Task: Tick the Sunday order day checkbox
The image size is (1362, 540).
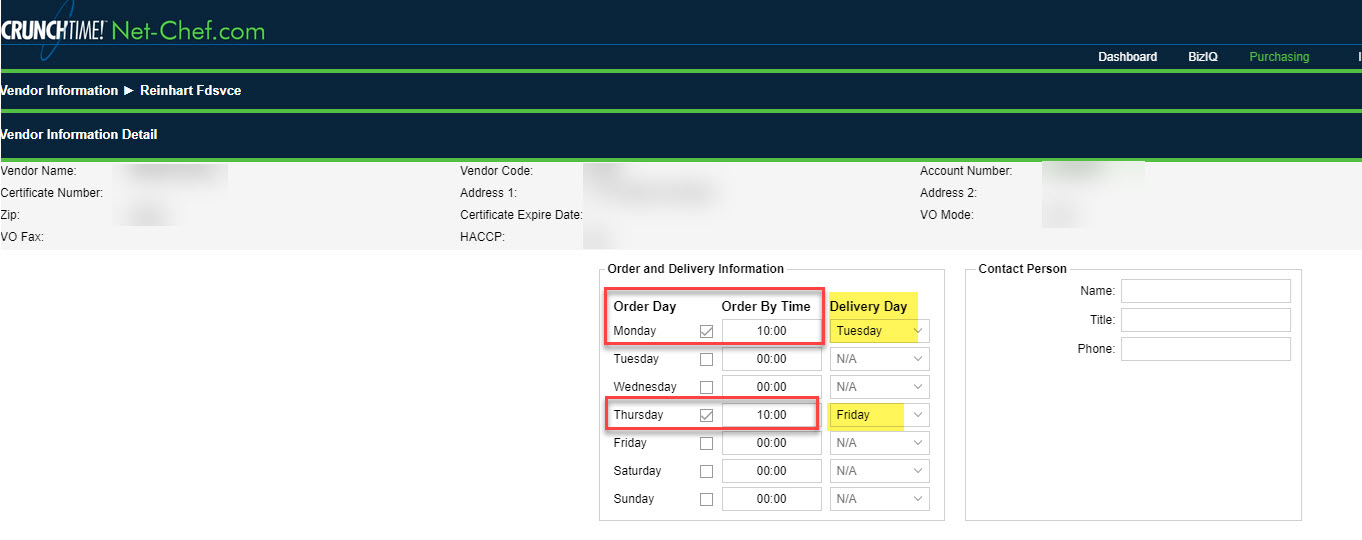Action: pos(707,499)
